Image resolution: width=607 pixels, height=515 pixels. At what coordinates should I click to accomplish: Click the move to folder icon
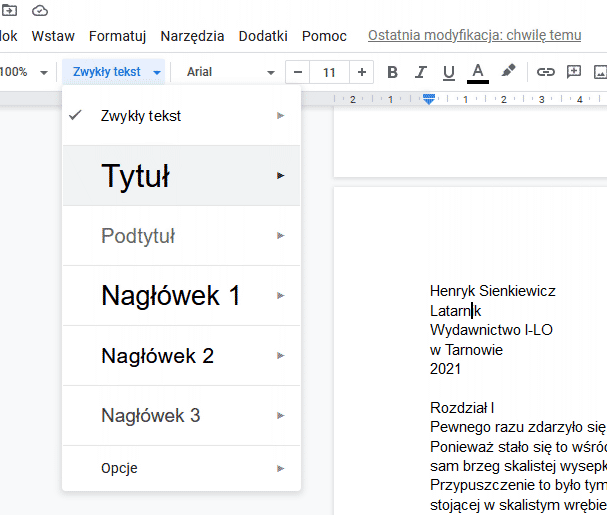point(9,10)
